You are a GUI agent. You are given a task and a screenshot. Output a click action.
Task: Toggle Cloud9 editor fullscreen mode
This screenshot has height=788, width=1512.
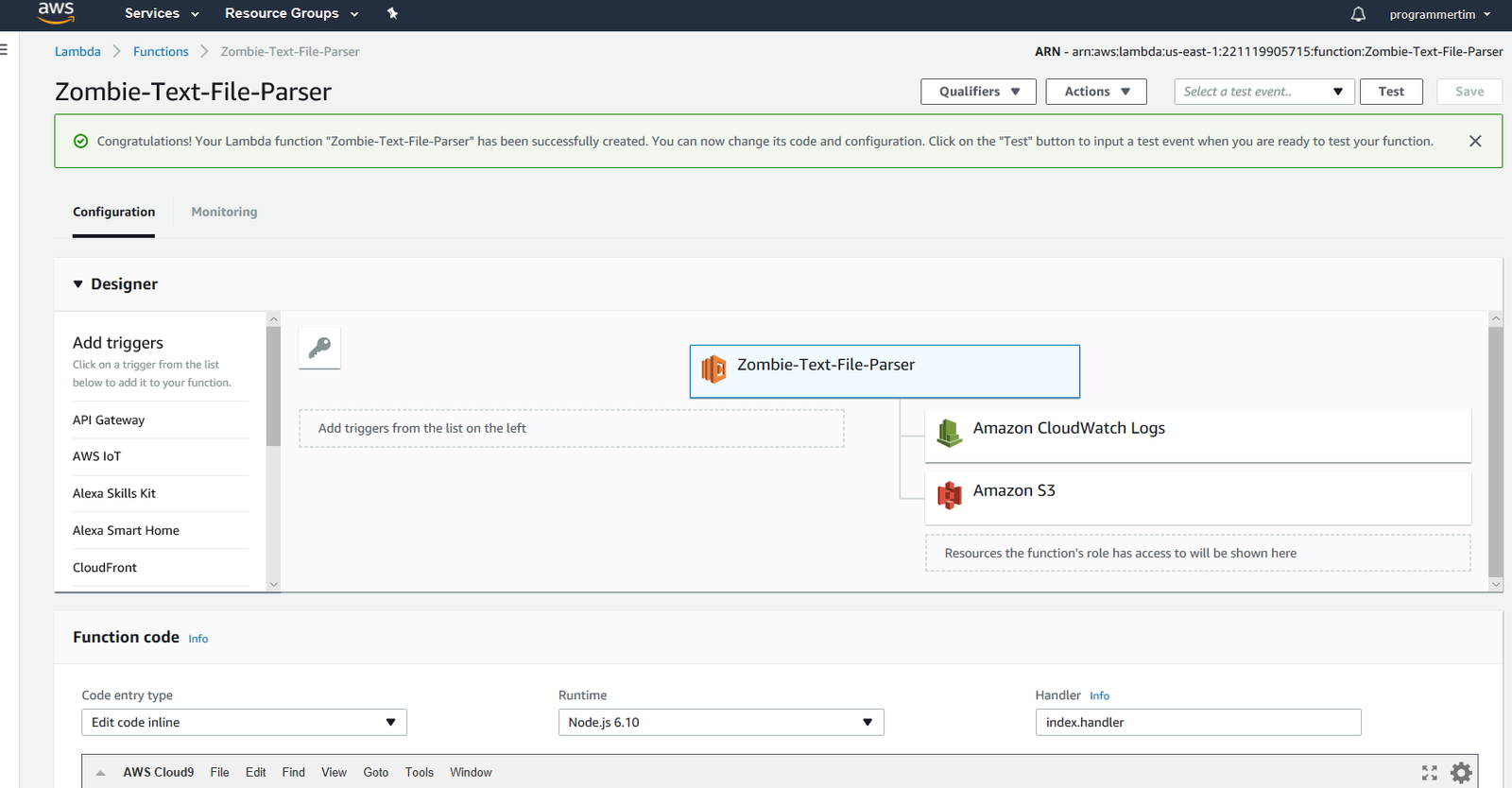[1429, 773]
